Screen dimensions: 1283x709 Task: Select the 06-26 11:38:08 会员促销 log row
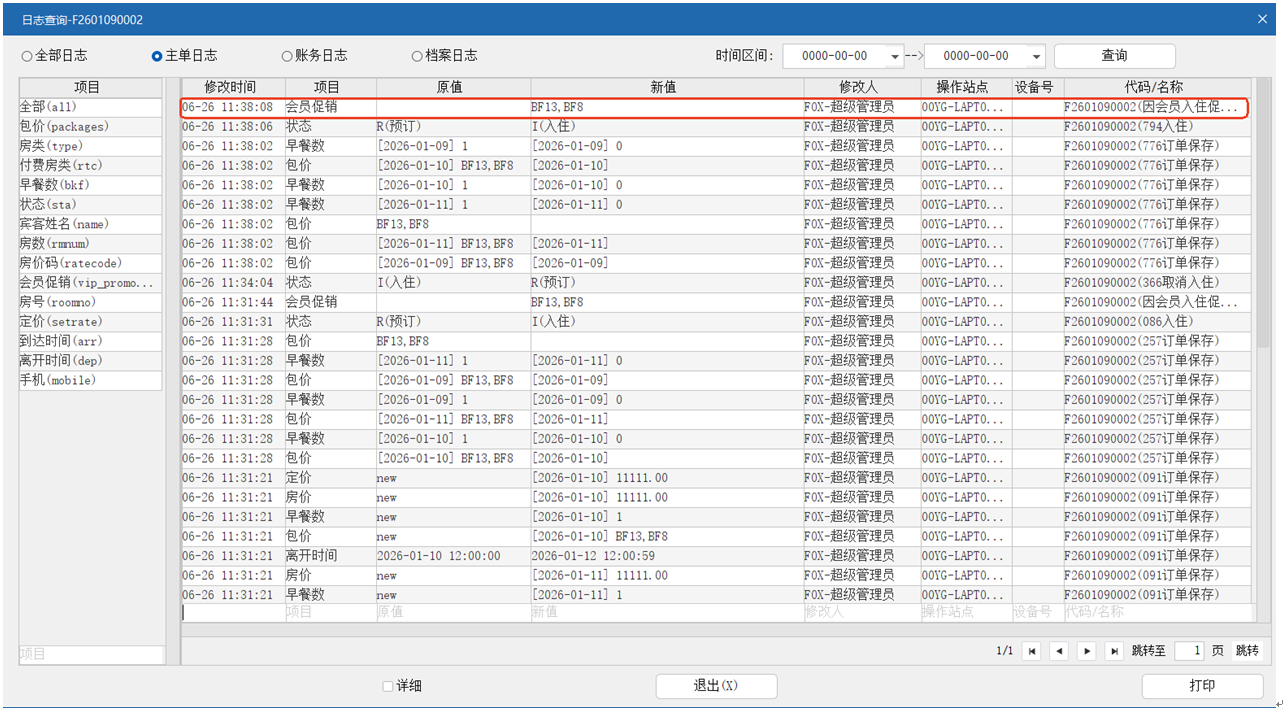[x=715, y=107]
